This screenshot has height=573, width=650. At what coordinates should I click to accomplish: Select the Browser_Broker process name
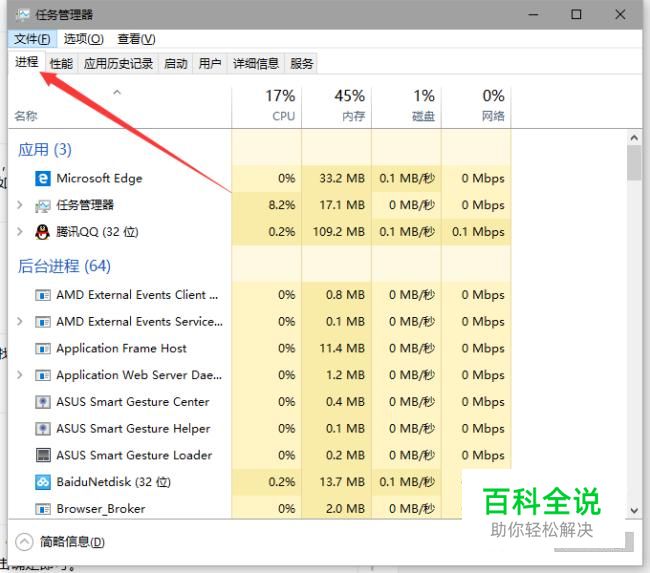[101, 509]
